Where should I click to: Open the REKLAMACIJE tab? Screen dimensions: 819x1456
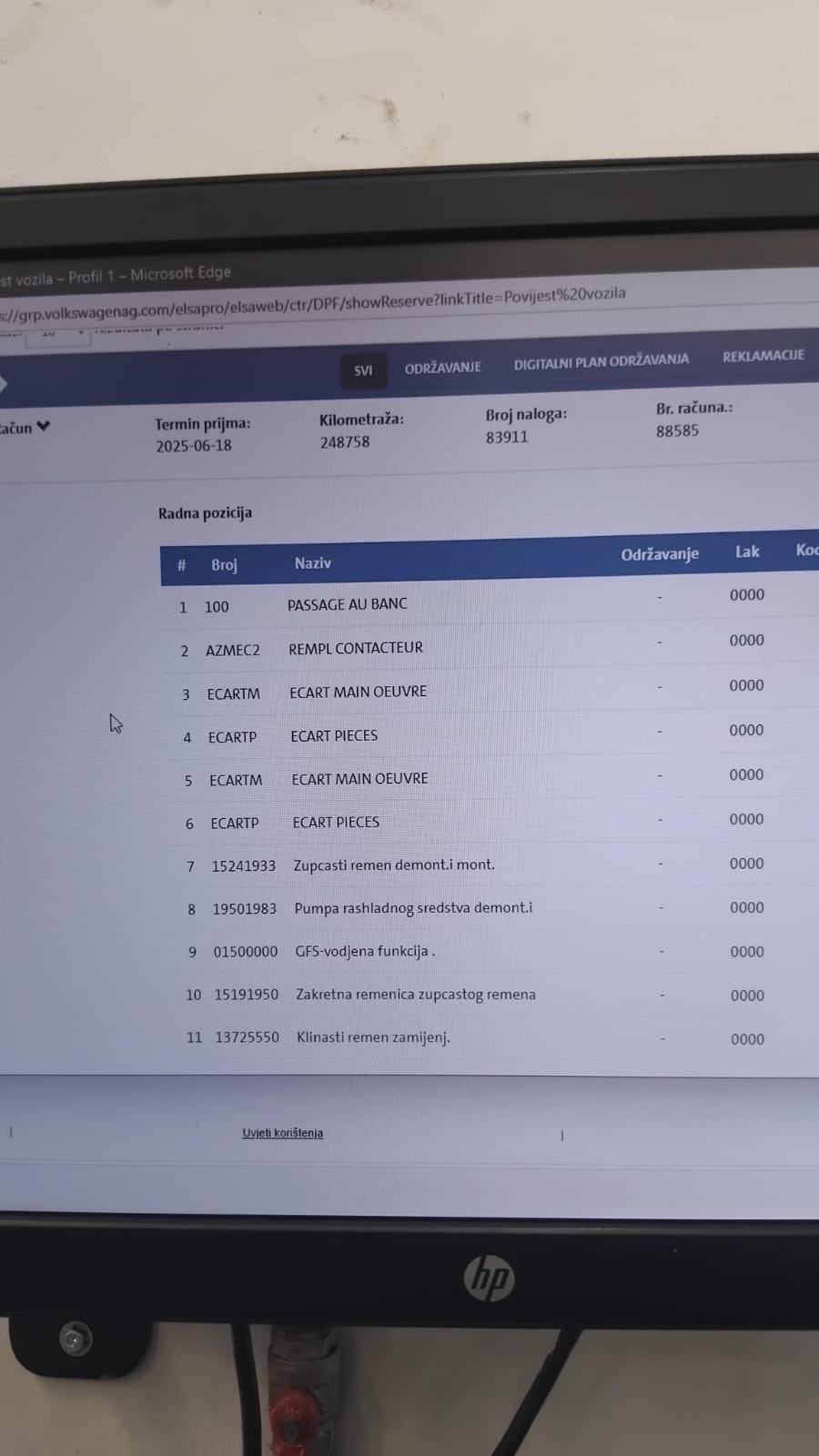click(x=763, y=356)
